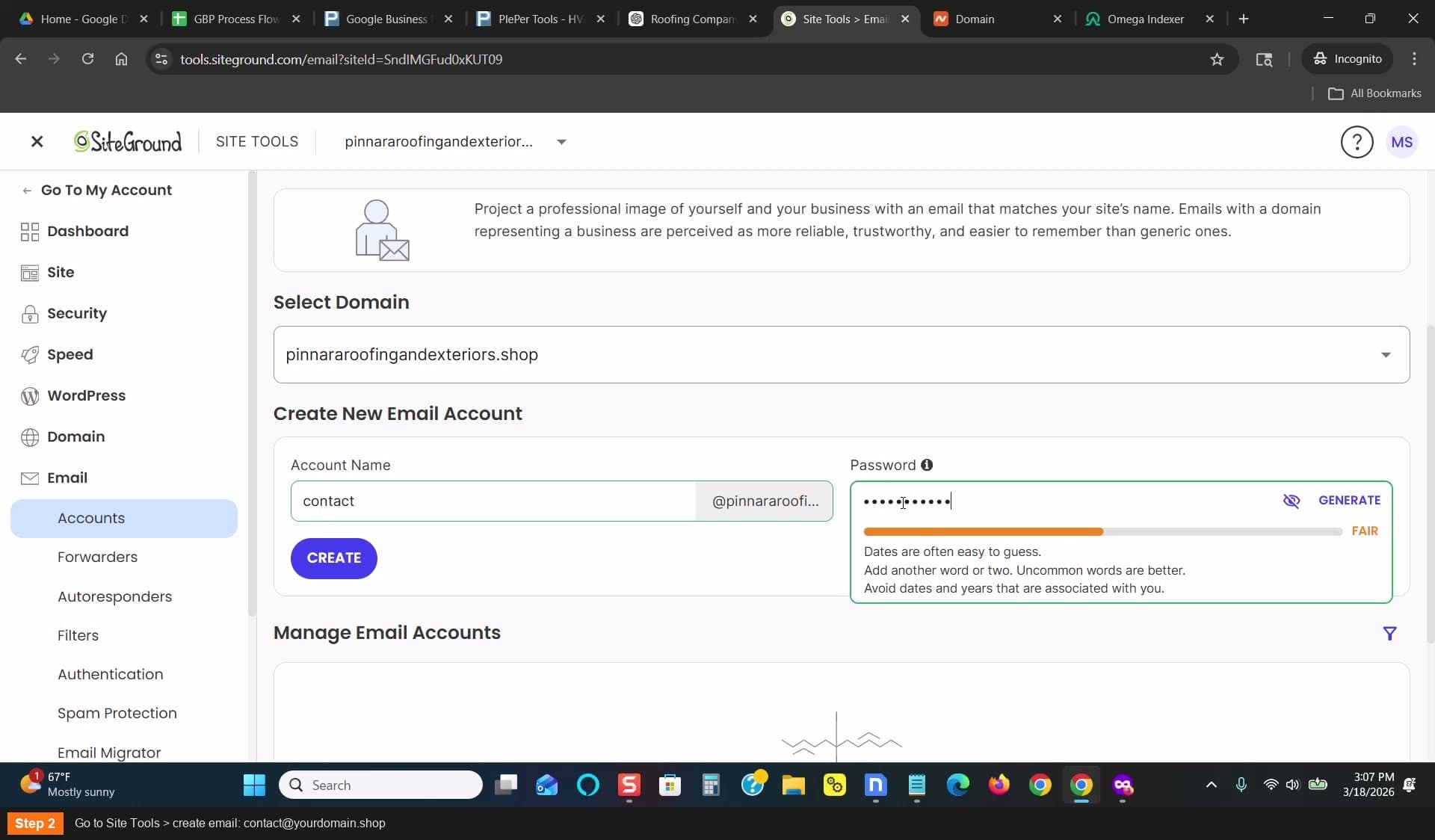
Task: Click the sidebar vertical scrollbar
Action: [x=252, y=393]
